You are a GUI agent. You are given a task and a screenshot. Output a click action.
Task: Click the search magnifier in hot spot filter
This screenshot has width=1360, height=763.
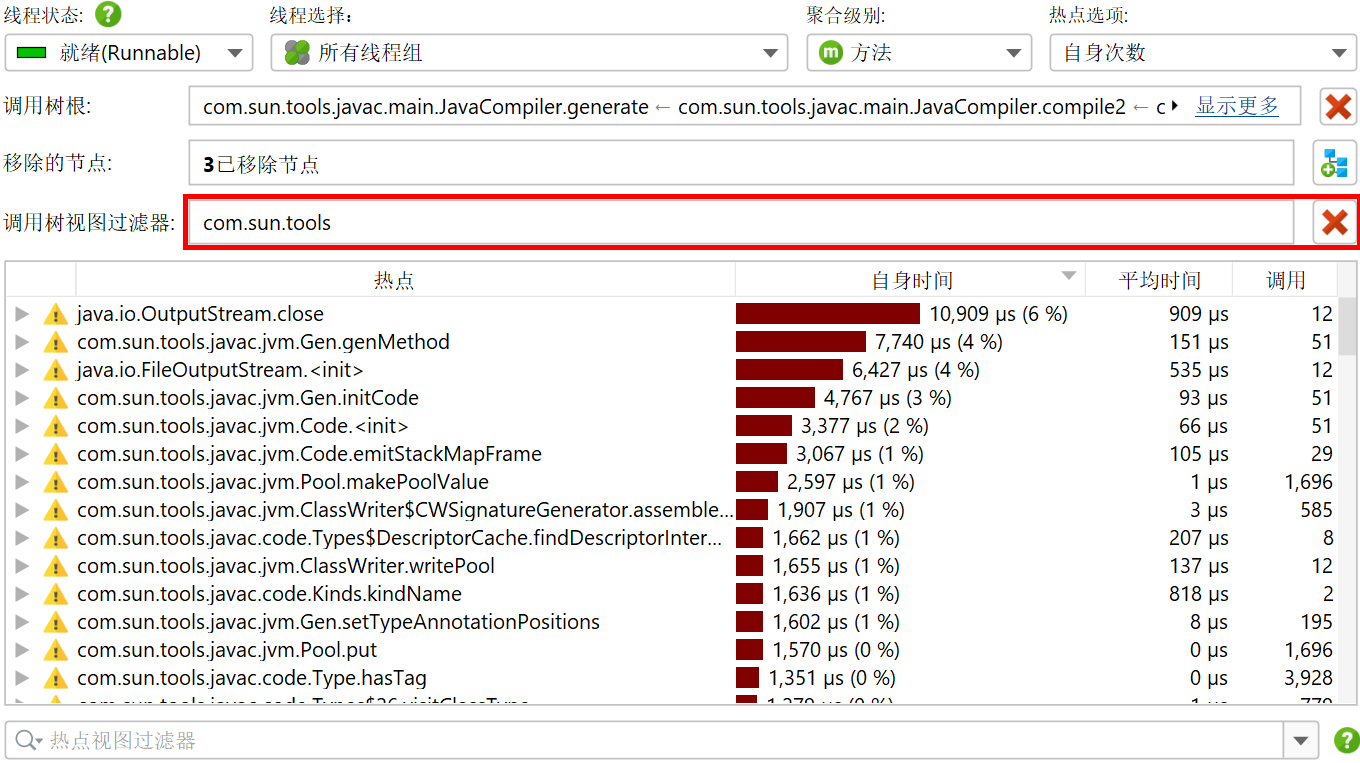coord(26,741)
